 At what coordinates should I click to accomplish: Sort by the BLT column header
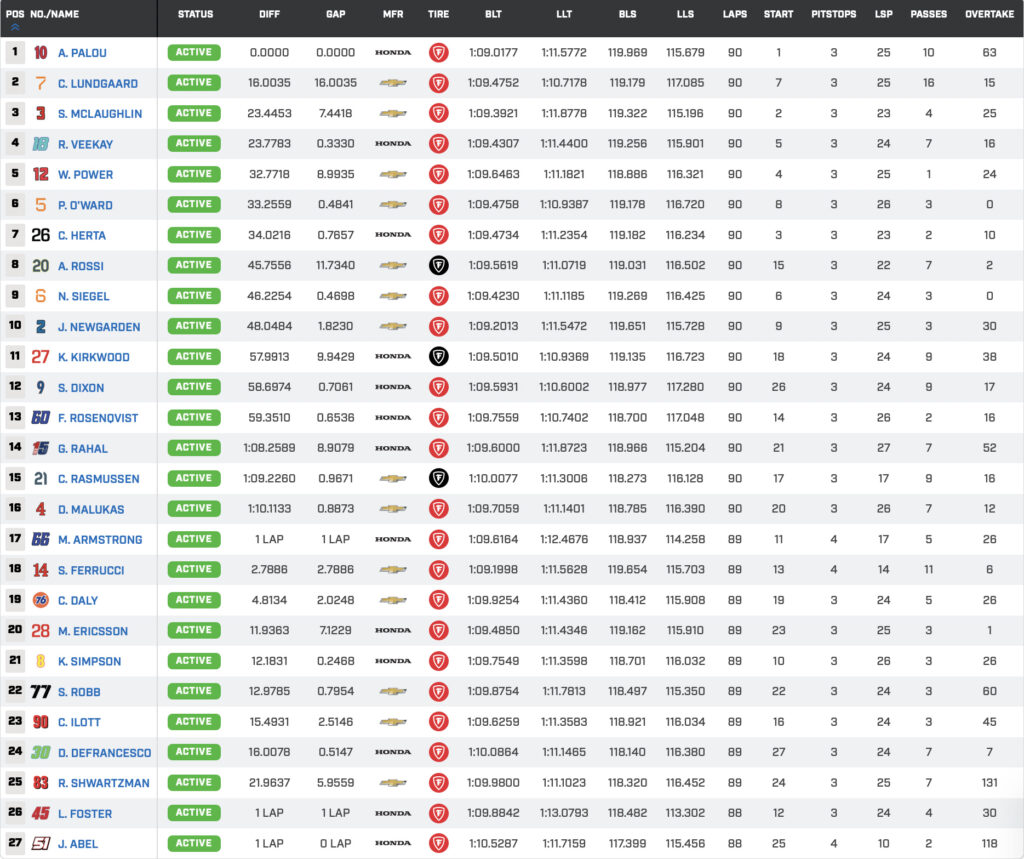click(493, 14)
